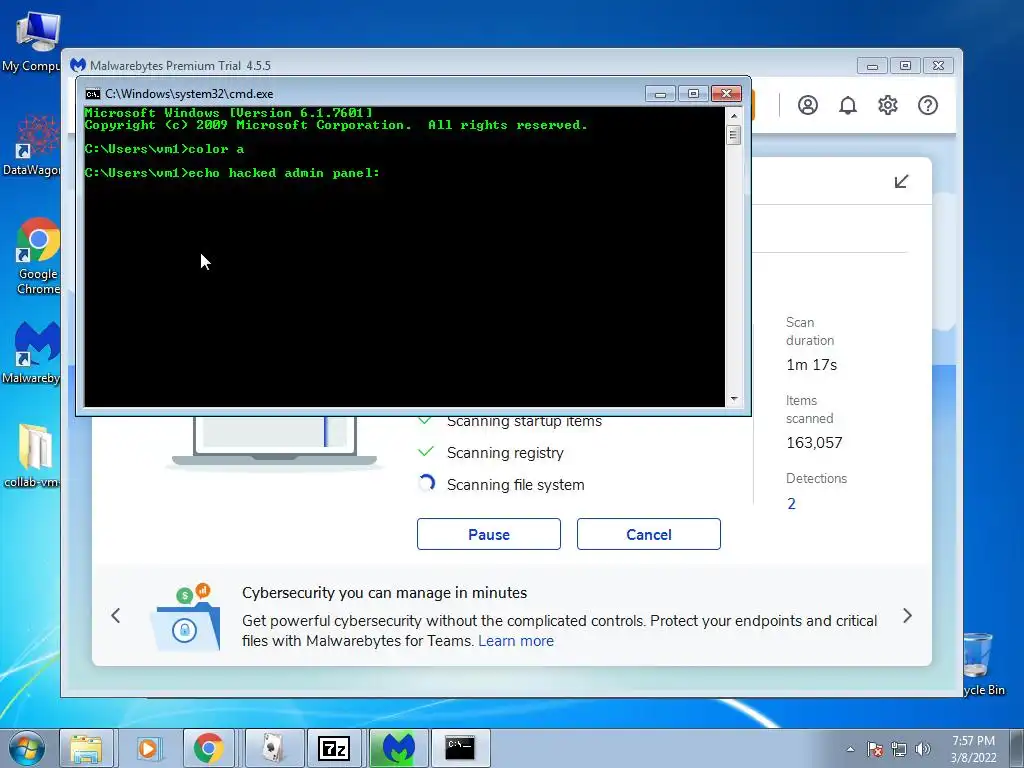Image resolution: width=1024 pixels, height=768 pixels.
Task: Click the network tray icon
Action: pos(899,749)
